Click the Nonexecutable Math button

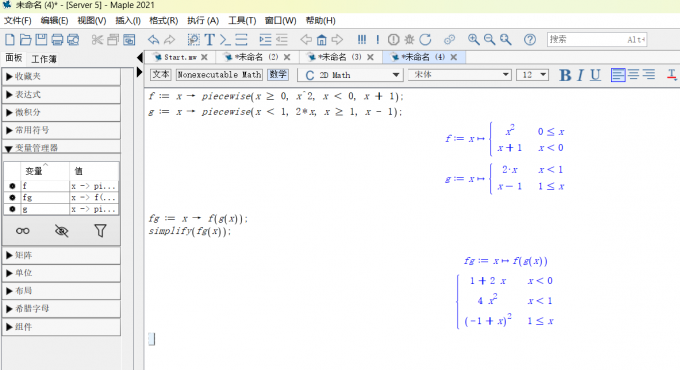click(x=219, y=75)
